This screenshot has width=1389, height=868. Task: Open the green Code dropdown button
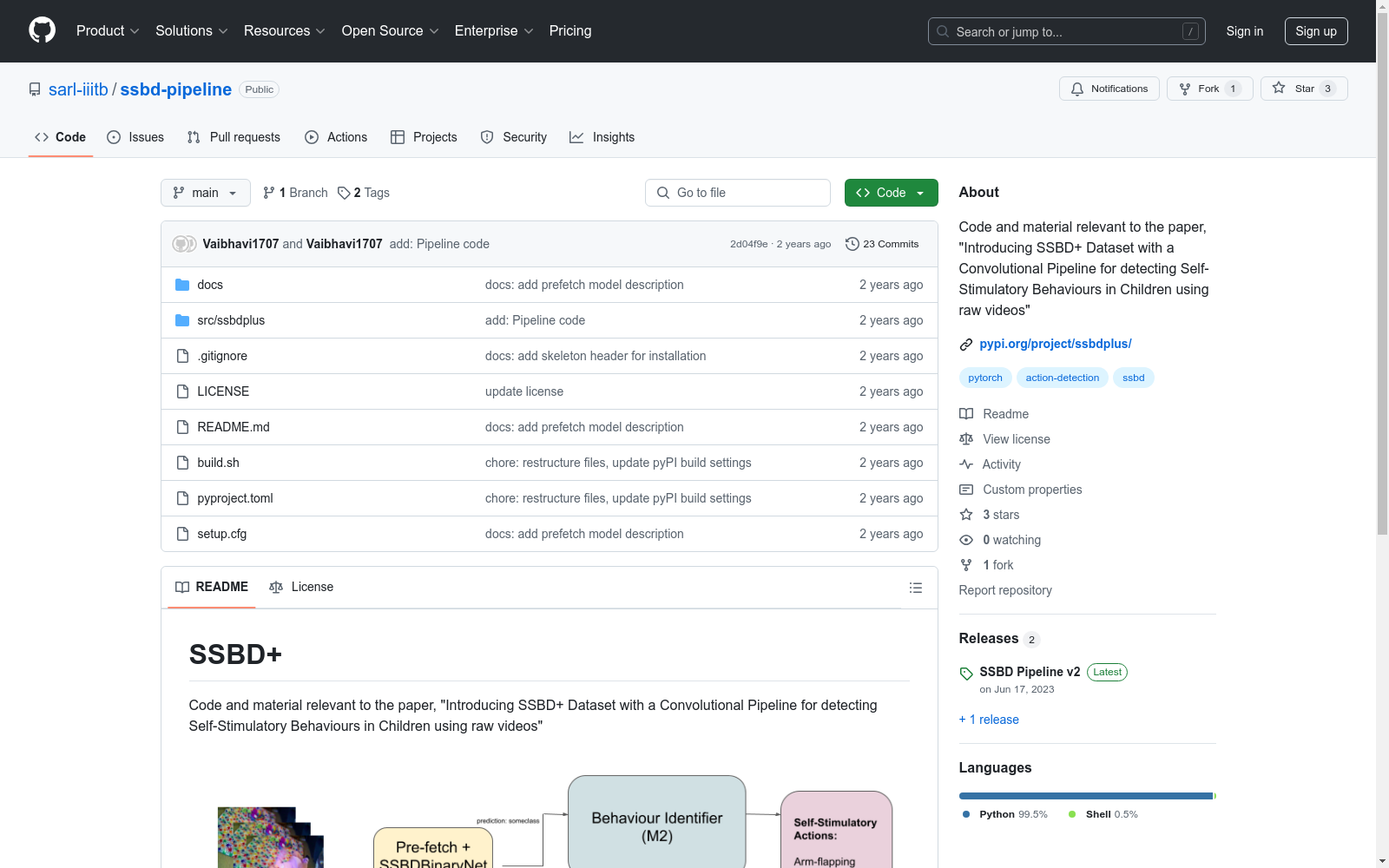(891, 193)
